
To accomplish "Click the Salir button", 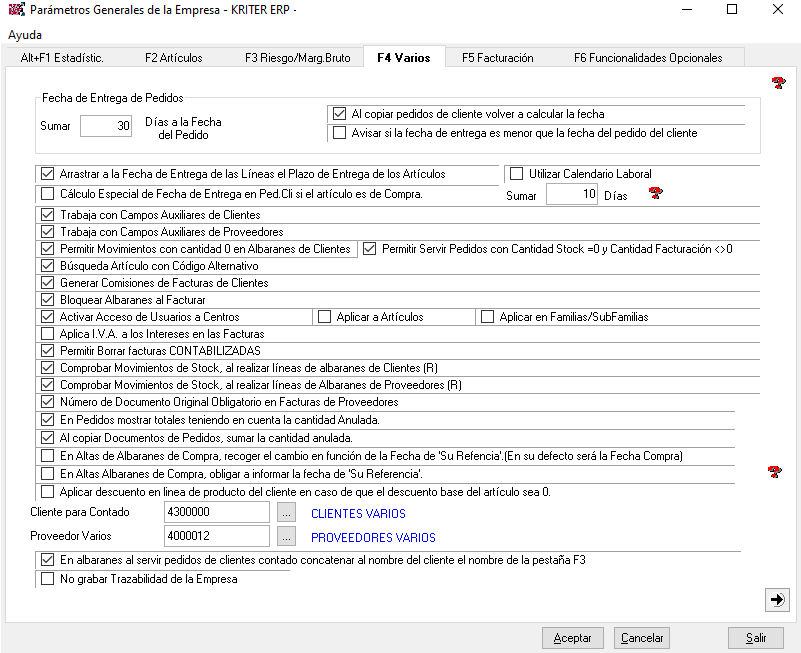I will click(755, 638).
